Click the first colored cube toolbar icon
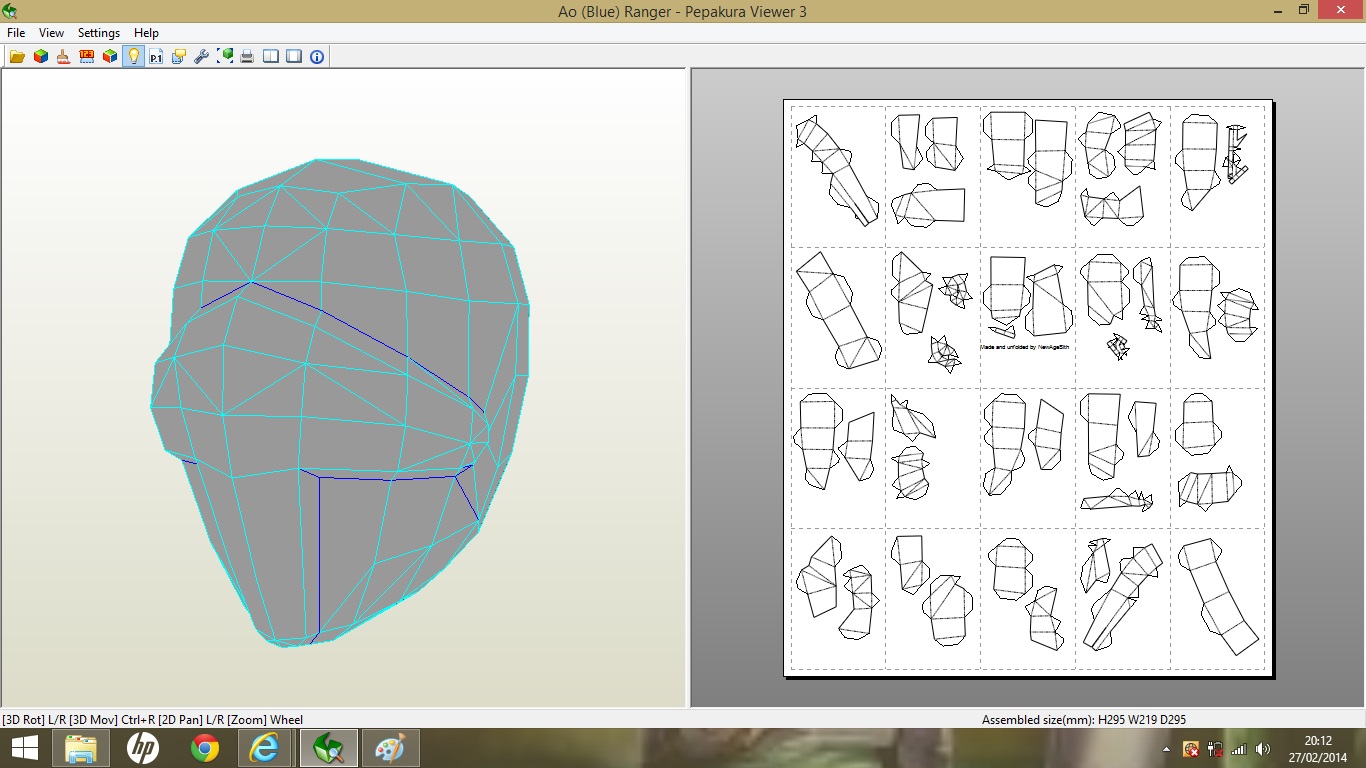The height and width of the screenshot is (768, 1366). point(41,56)
